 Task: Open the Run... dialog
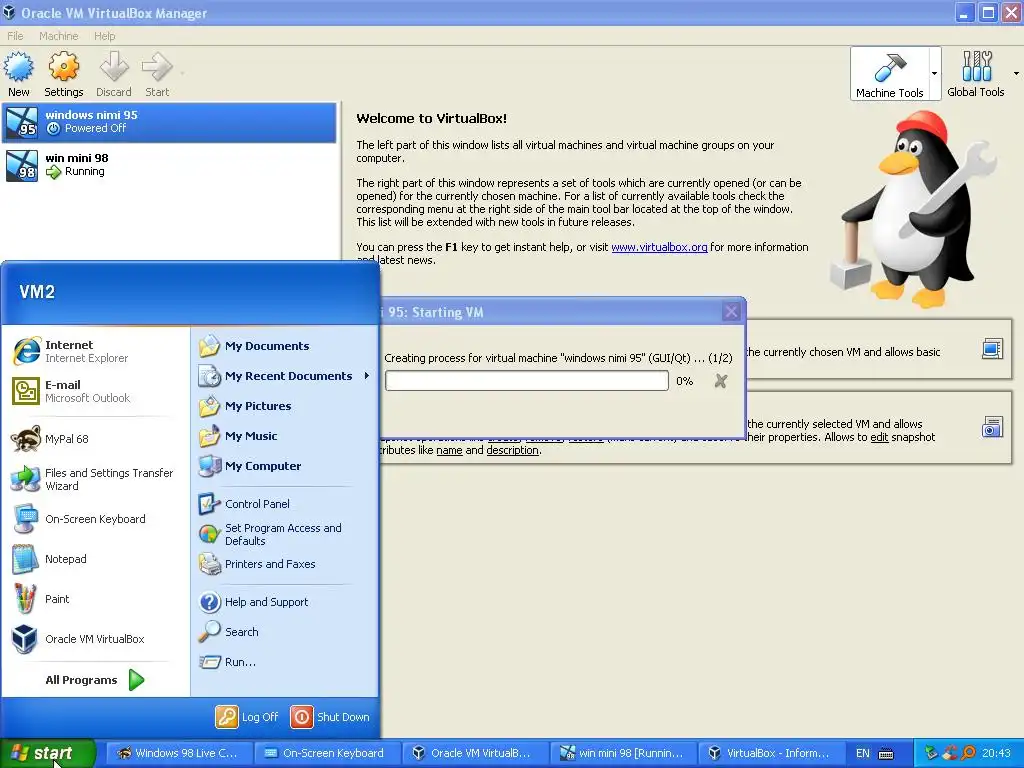285,662
